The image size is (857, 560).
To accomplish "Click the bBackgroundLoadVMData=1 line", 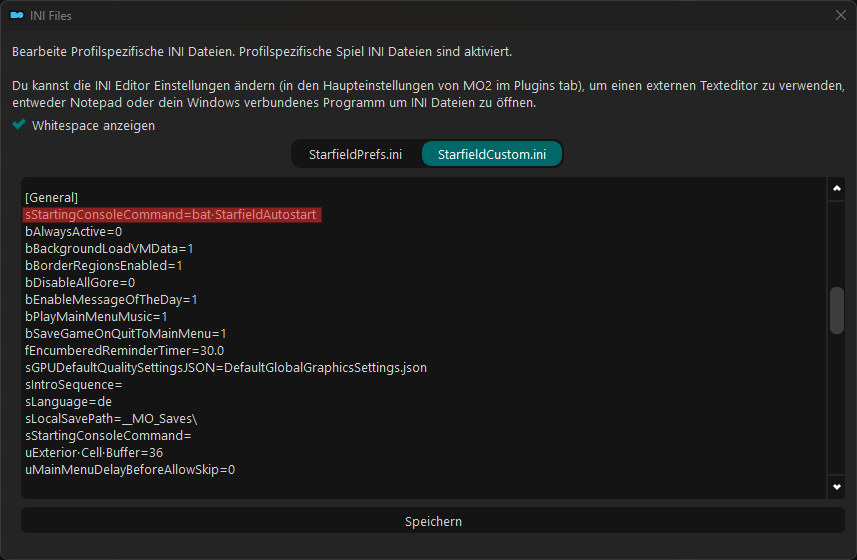I will pyautogui.click(x=109, y=249).
